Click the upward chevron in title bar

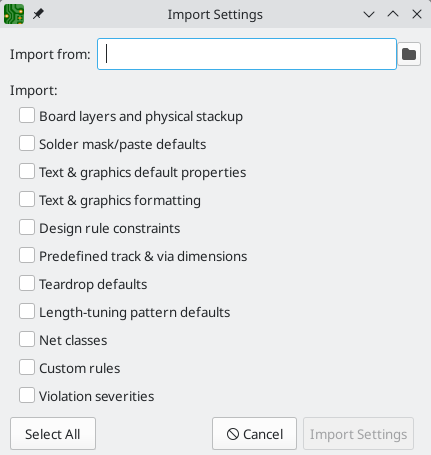click(x=393, y=14)
